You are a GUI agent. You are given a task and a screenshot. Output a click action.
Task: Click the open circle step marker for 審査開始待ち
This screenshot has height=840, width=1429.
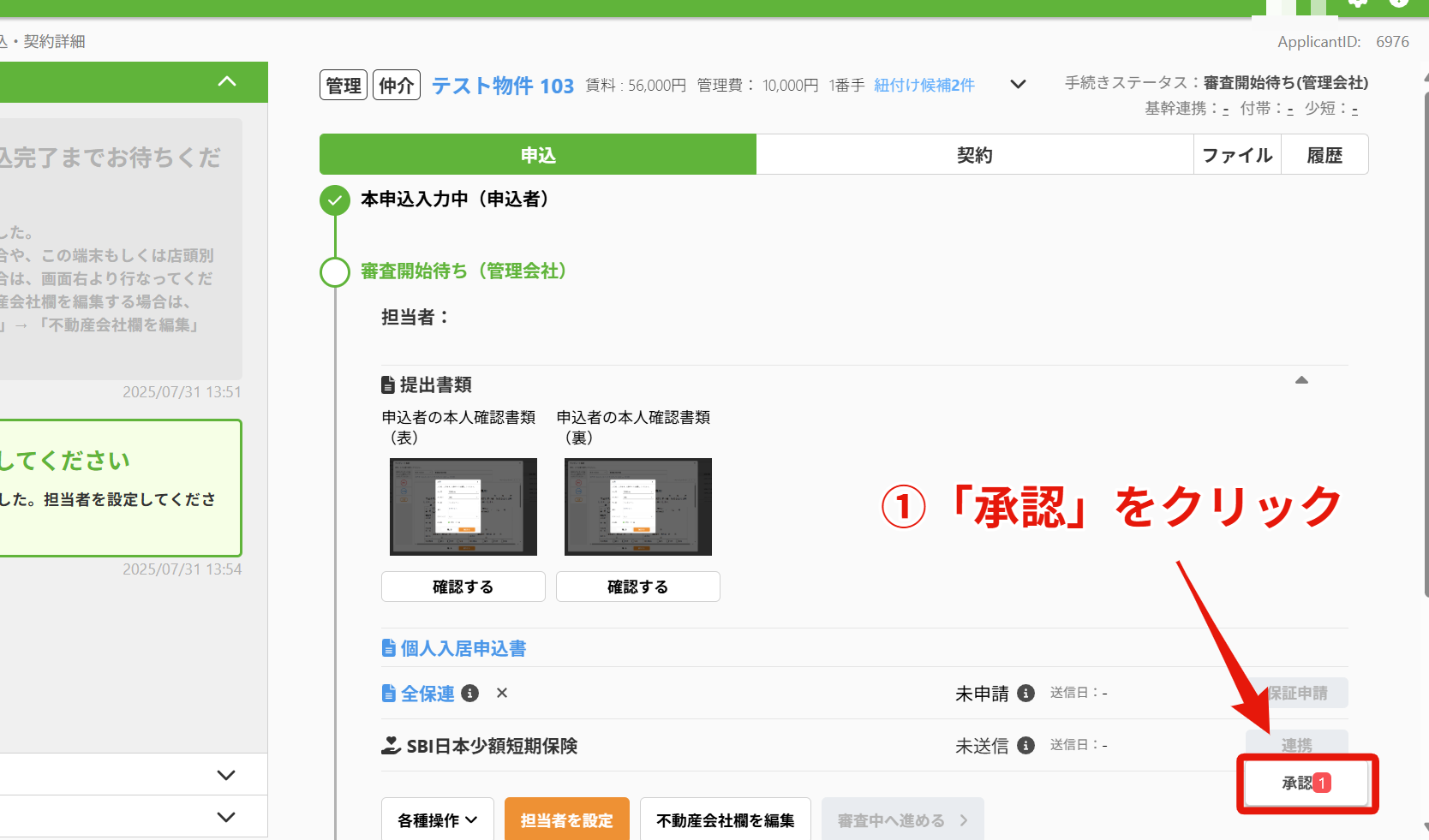click(x=335, y=272)
